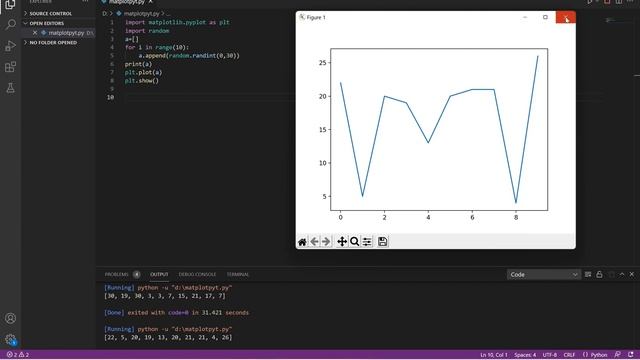Click the D: breadcrumb segment
The width and height of the screenshot is (640, 360).
coord(104,13)
